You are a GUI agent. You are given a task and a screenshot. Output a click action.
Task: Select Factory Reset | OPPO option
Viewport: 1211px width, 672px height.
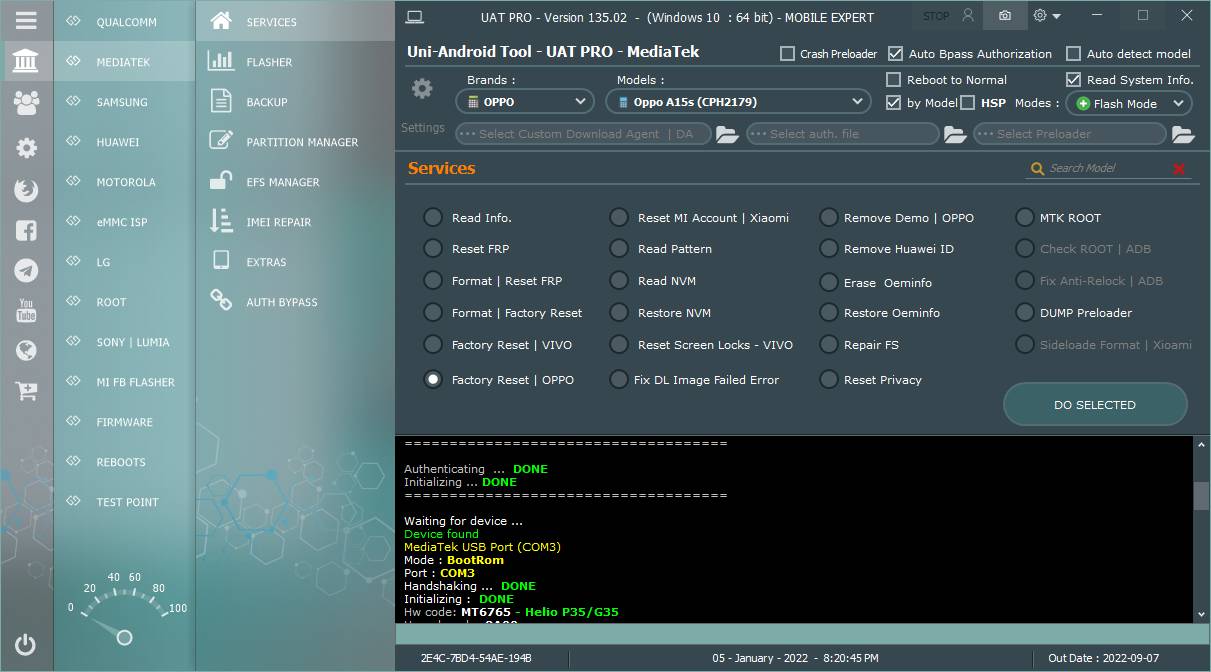point(433,380)
